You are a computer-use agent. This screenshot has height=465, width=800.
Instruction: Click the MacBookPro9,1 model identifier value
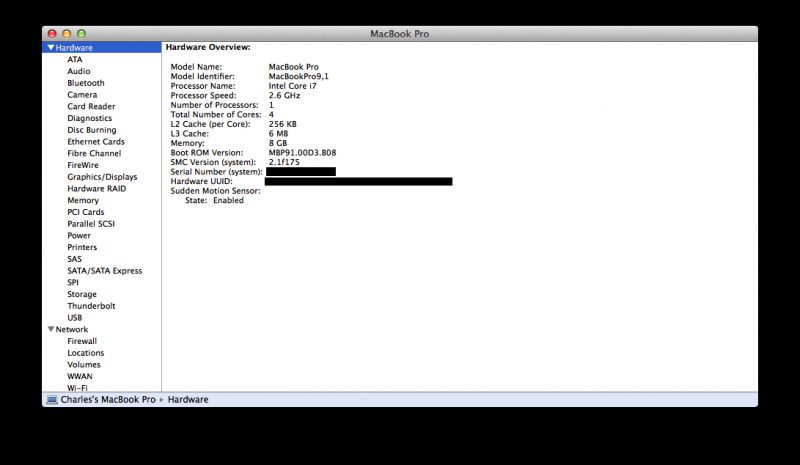click(x=298, y=76)
